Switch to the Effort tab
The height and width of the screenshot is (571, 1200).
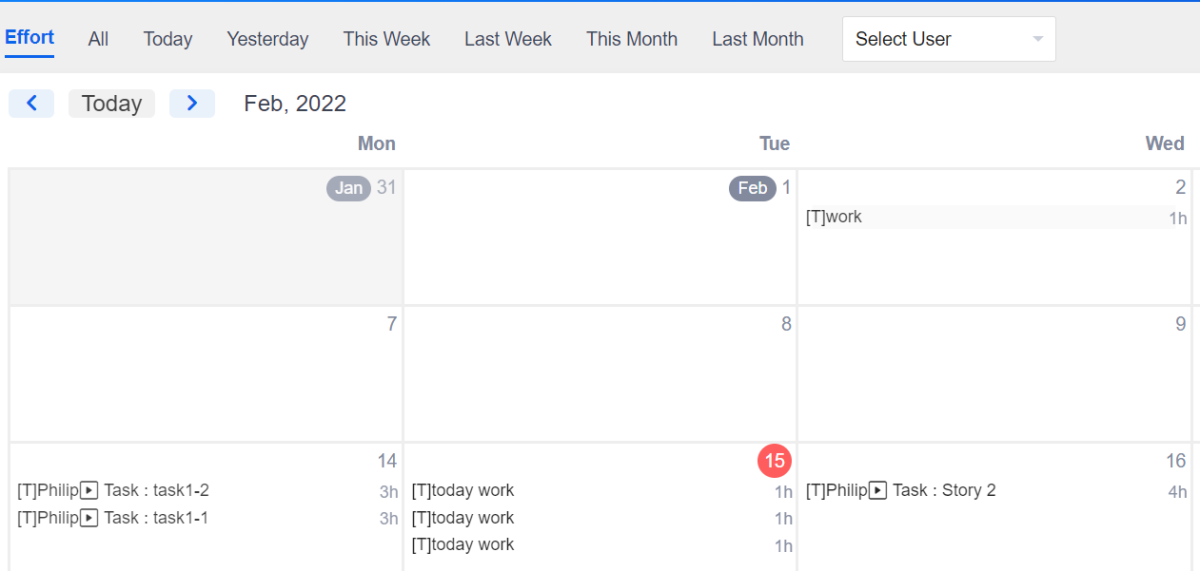pos(29,38)
